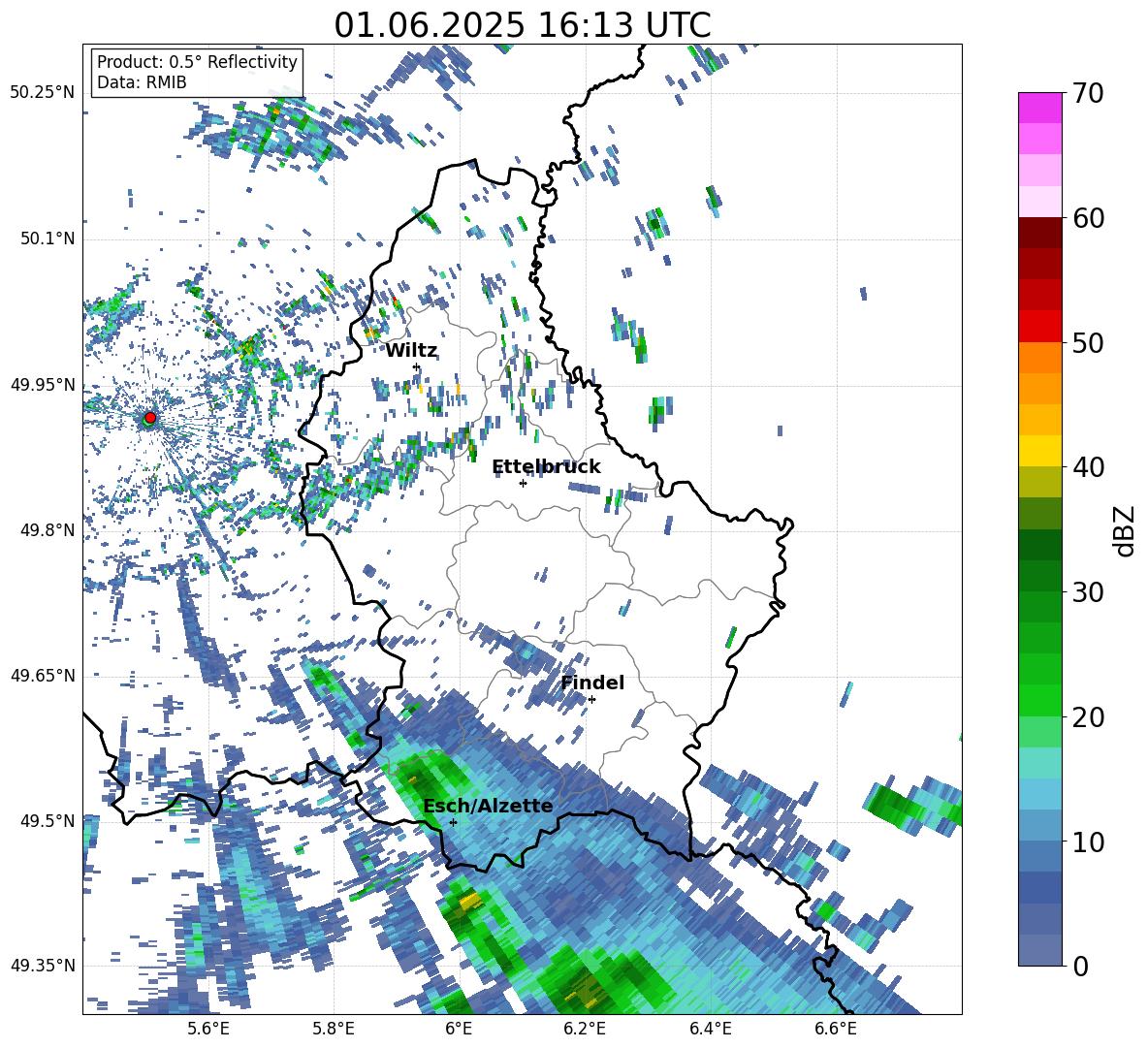The height and width of the screenshot is (1048, 1148).
Task: Click the dBZ colorbar axis label
Action: [x=1125, y=530]
